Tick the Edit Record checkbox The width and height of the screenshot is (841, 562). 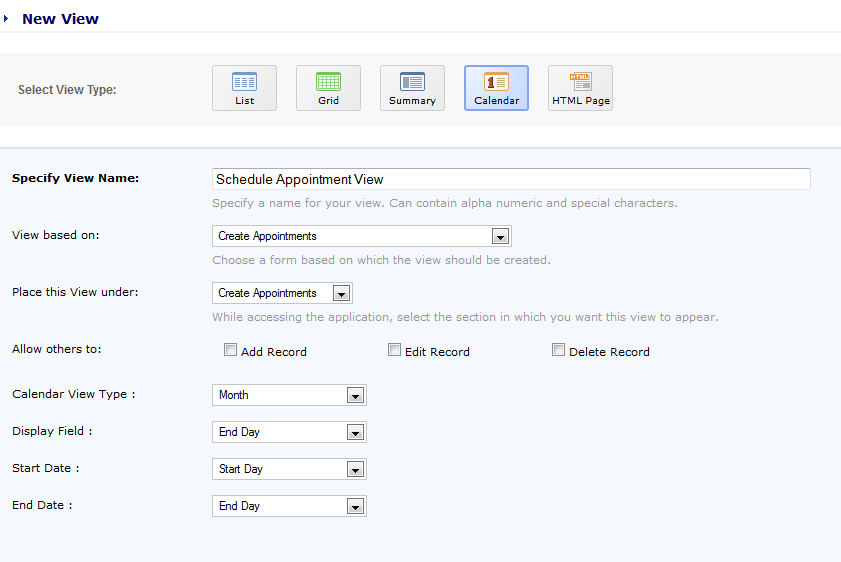(394, 351)
